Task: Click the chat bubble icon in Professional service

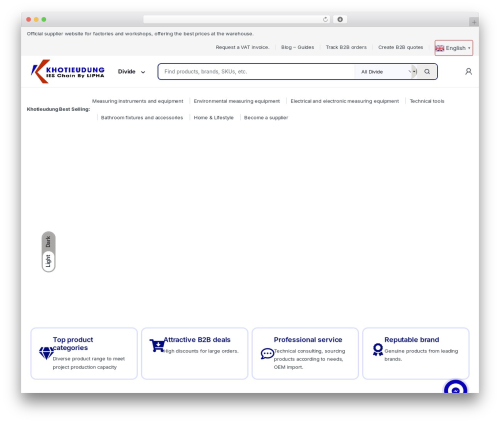Action: point(267,353)
